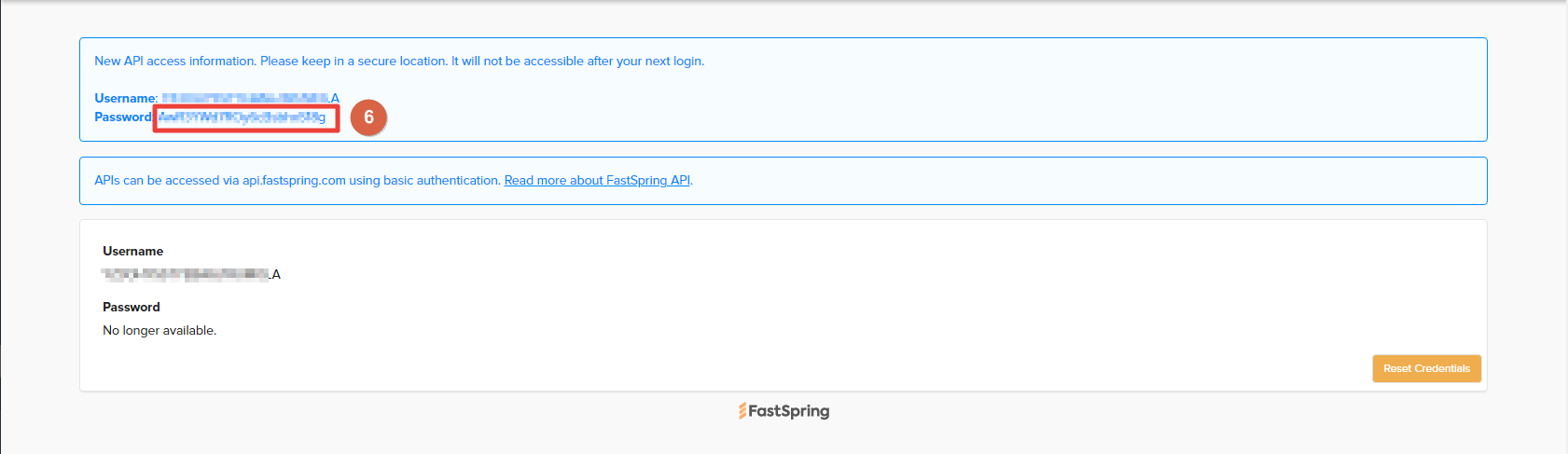
Task: Click the red numbered 6 step badge
Action: tap(368, 117)
